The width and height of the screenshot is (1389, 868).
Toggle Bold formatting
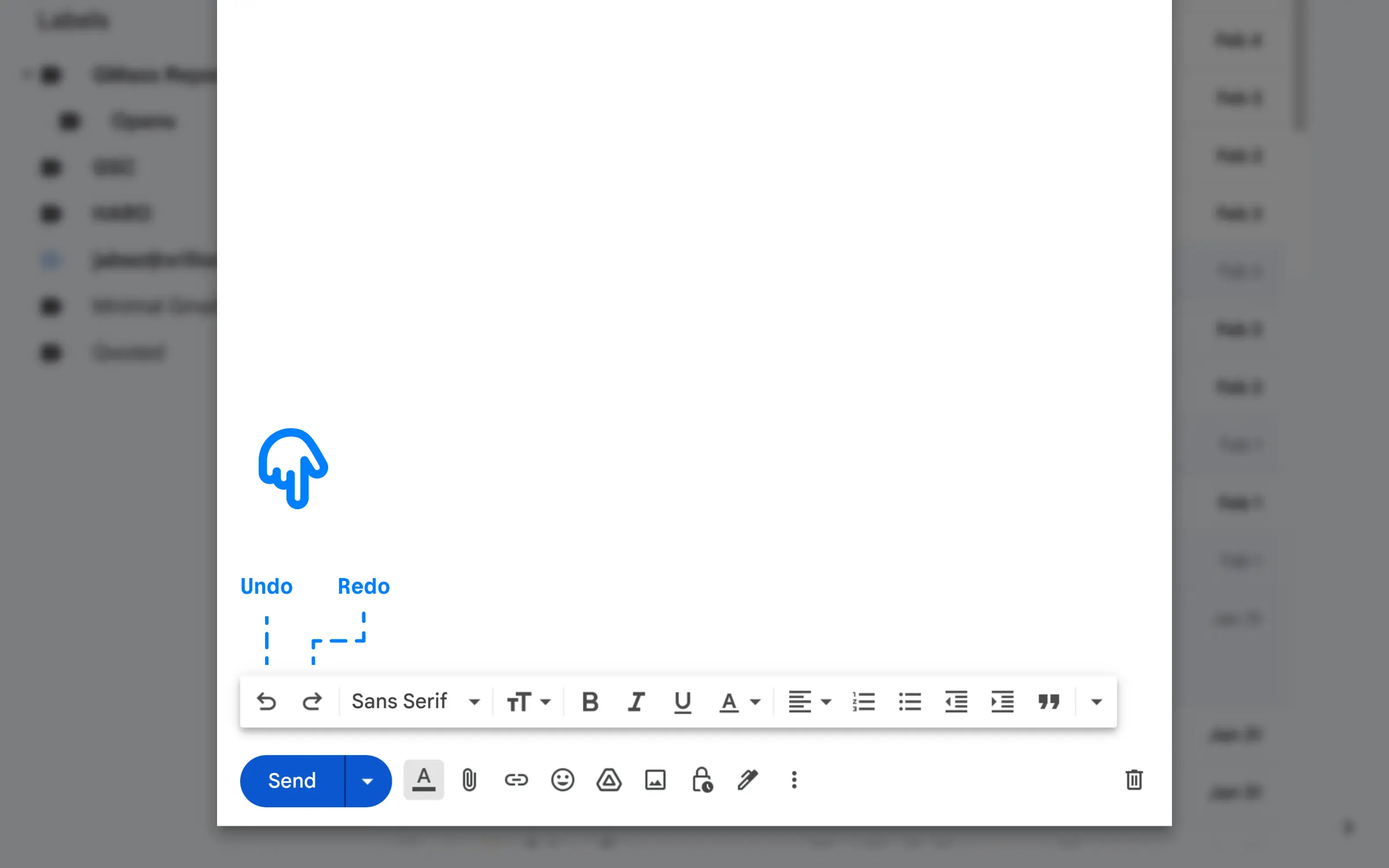pyautogui.click(x=590, y=701)
